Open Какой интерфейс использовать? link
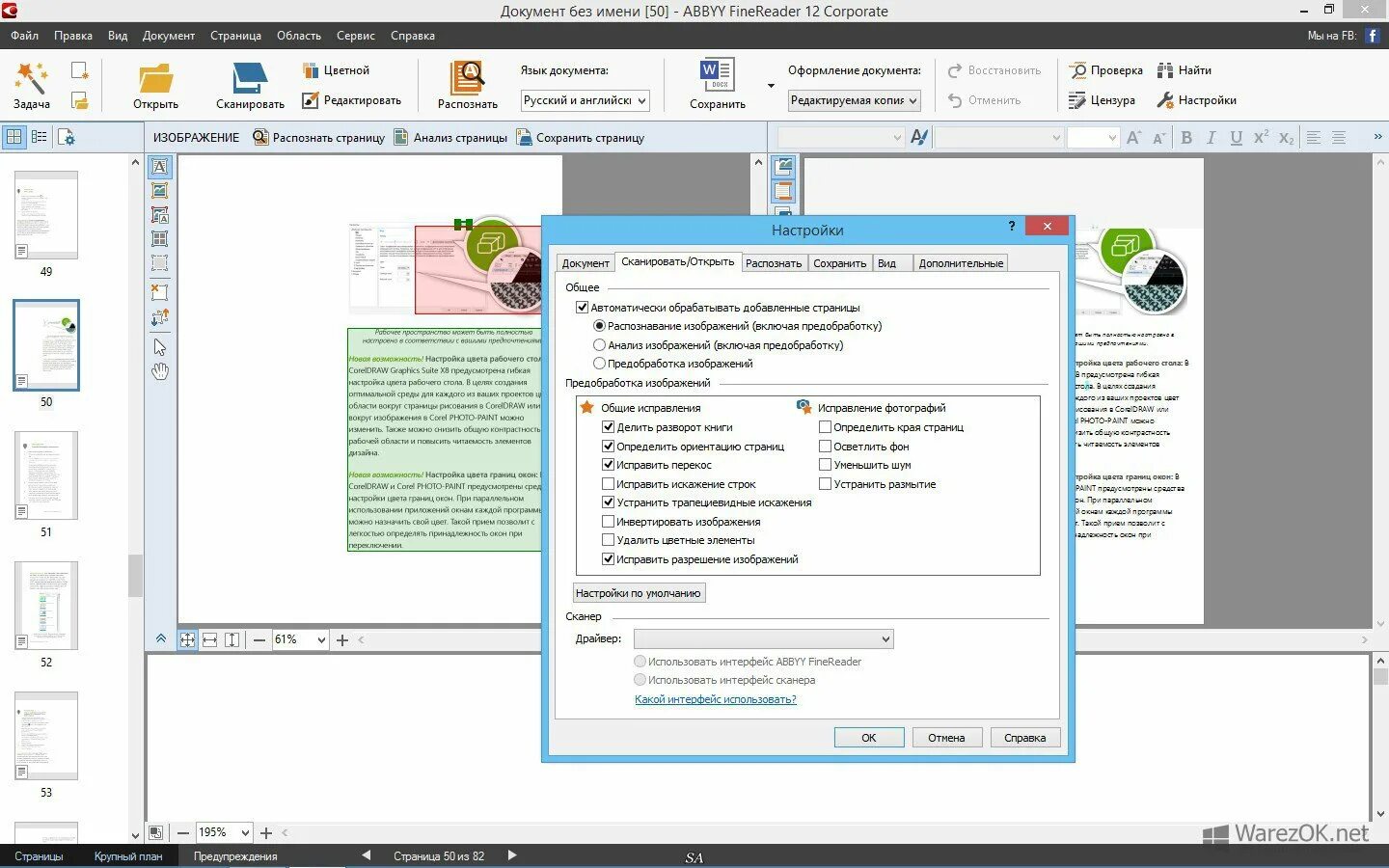Viewport: 1389px width, 868px height. click(x=716, y=699)
